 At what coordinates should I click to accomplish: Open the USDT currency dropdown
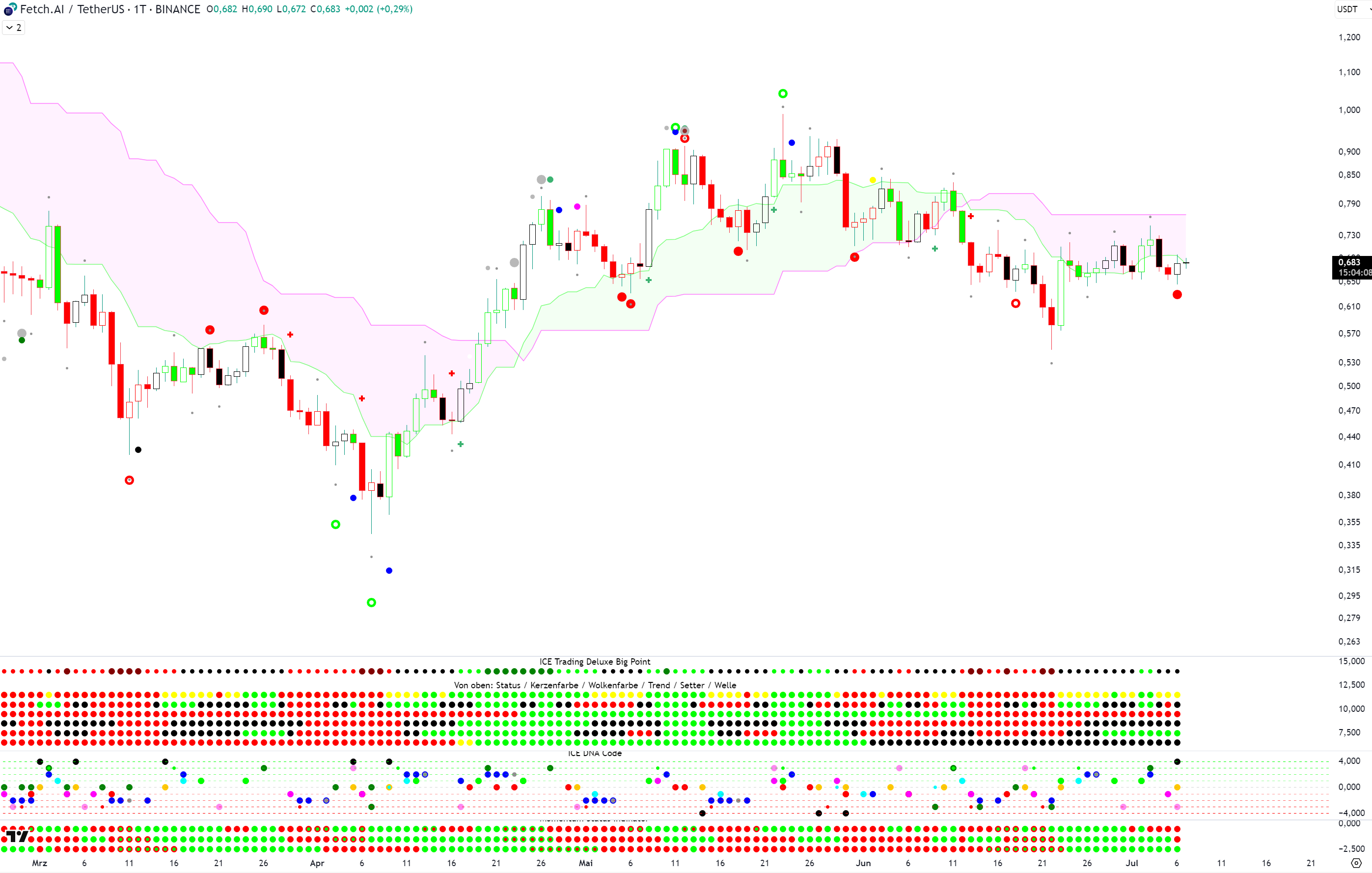coord(1351,9)
